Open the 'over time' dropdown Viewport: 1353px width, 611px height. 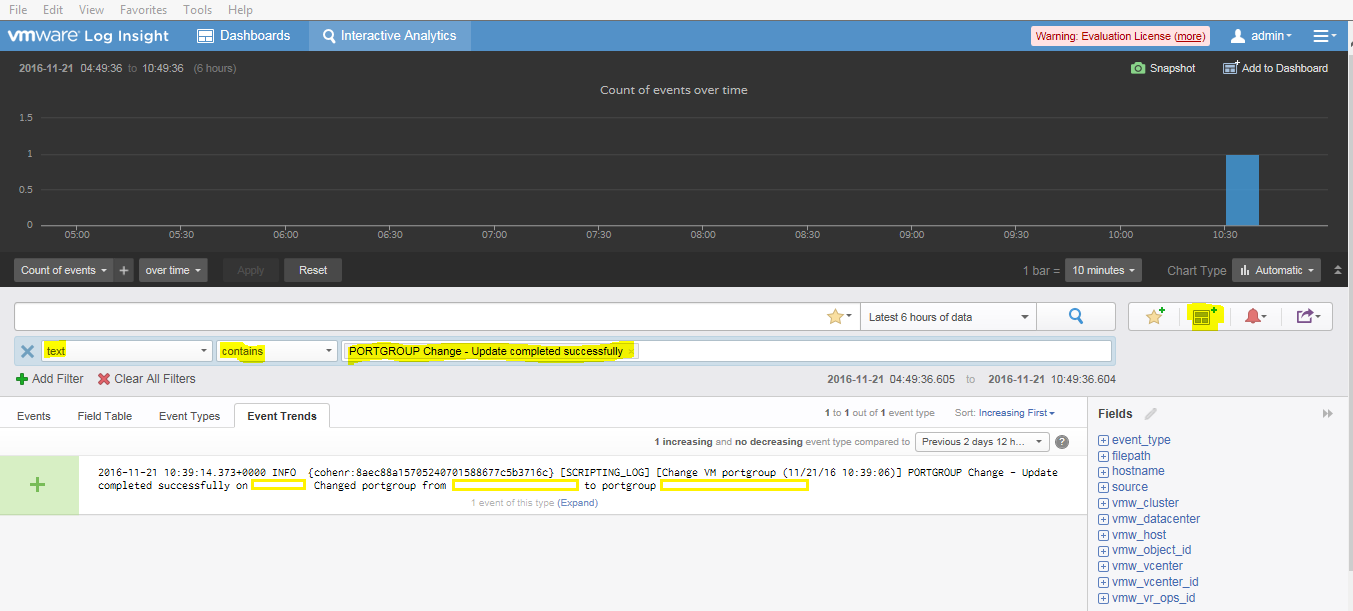(173, 270)
